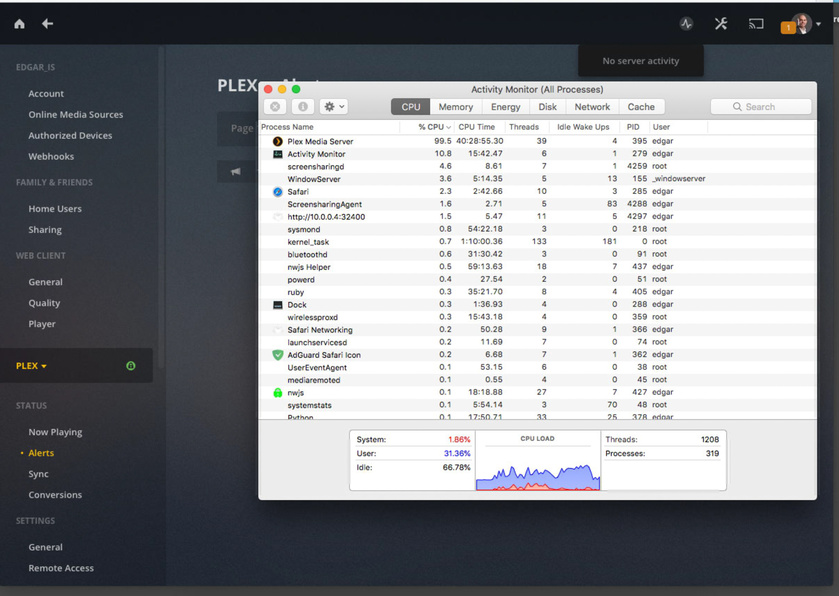Click the AdGuard Safari Icon shield icon

coord(278,355)
